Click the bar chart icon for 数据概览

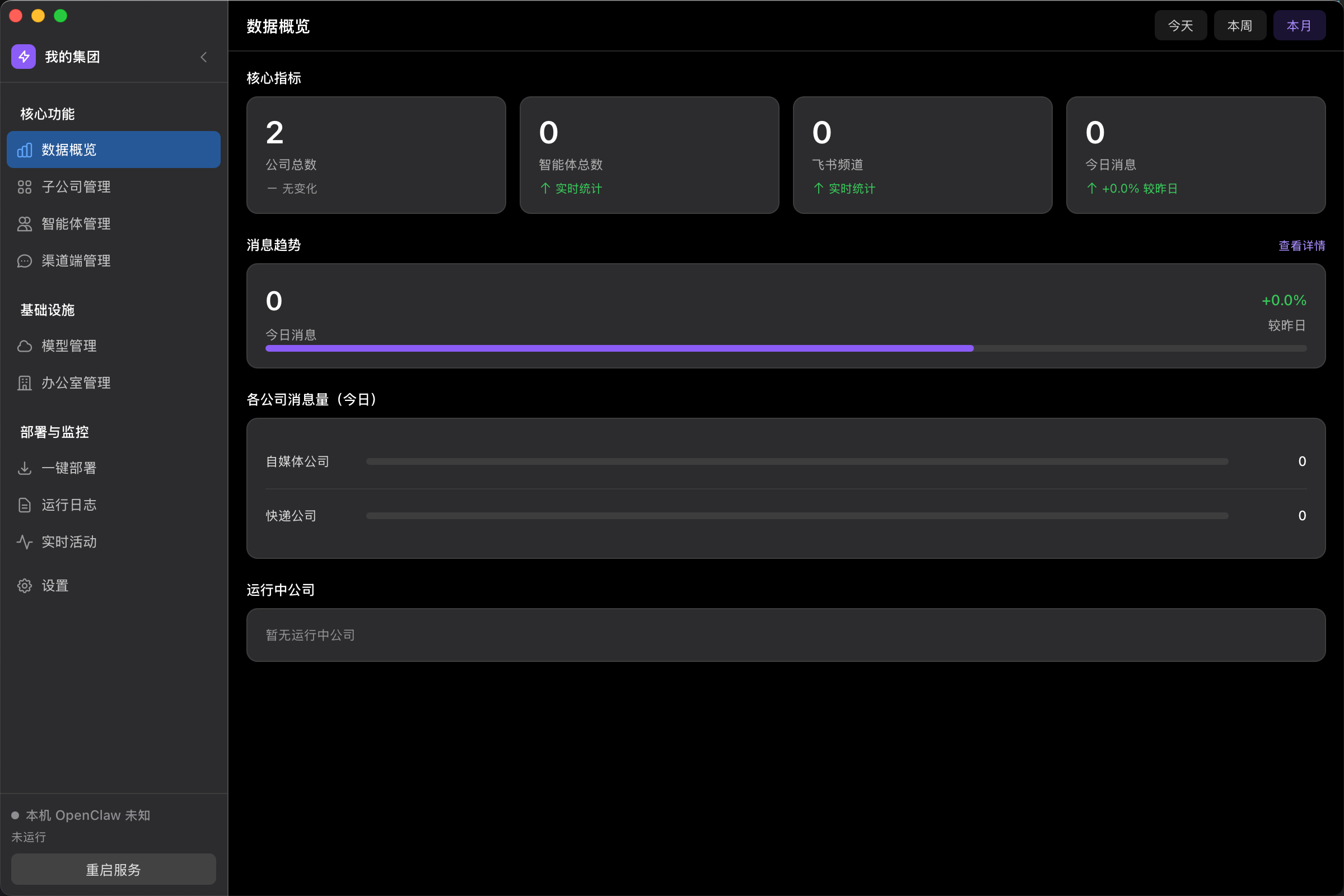click(x=25, y=150)
